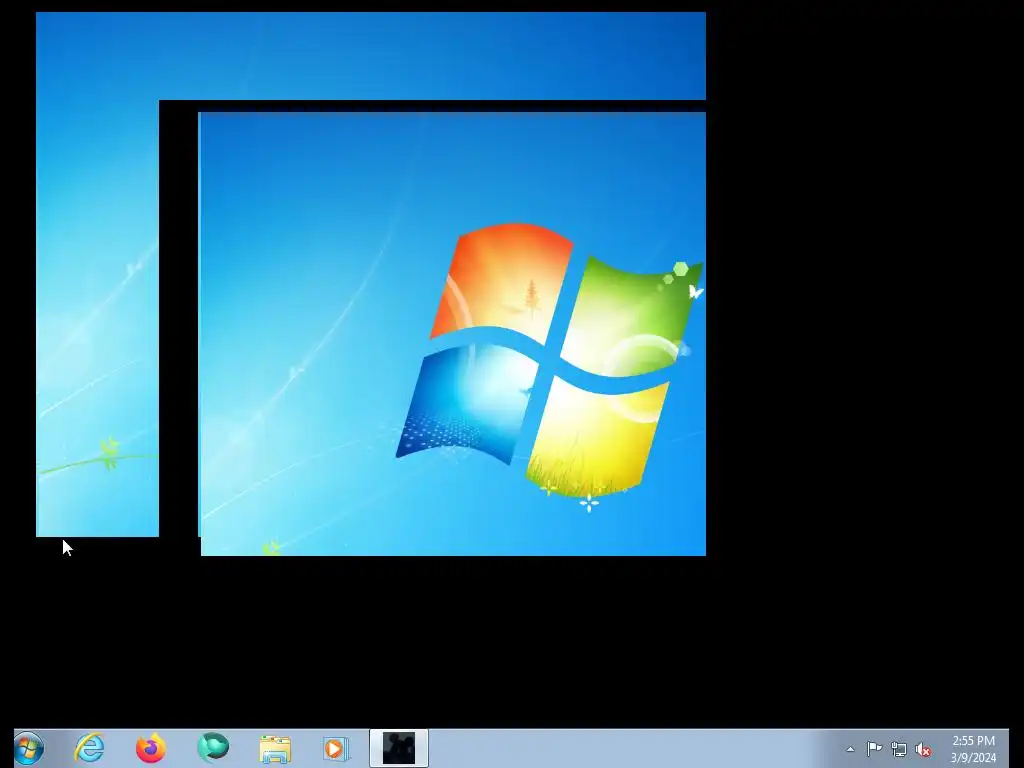Viewport: 1024px width, 768px height.
Task: Launch Internet Explorer from the taskbar
Action: [89, 748]
